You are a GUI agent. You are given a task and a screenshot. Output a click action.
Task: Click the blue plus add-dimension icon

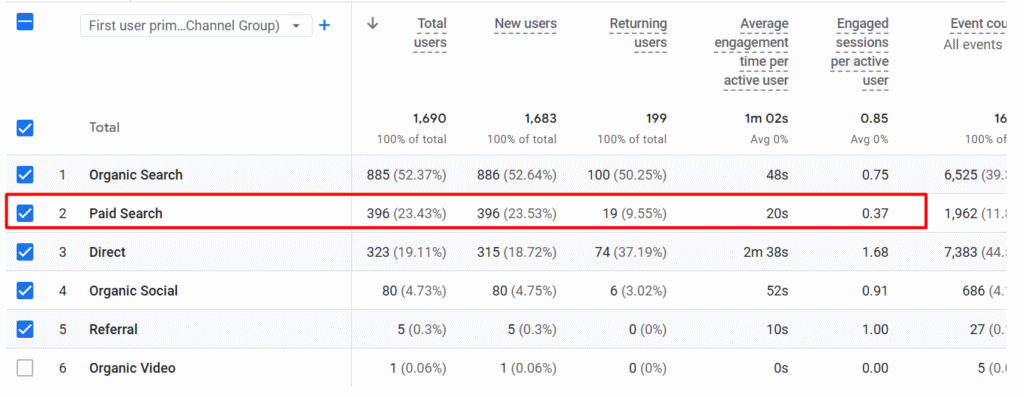(x=325, y=25)
